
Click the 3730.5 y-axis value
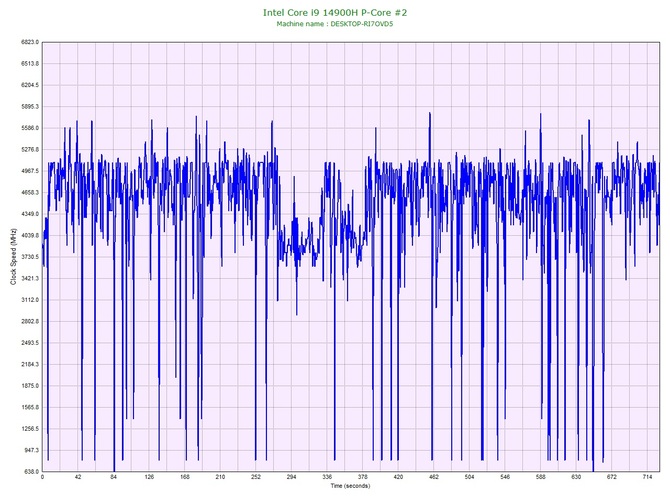[x=30, y=257]
